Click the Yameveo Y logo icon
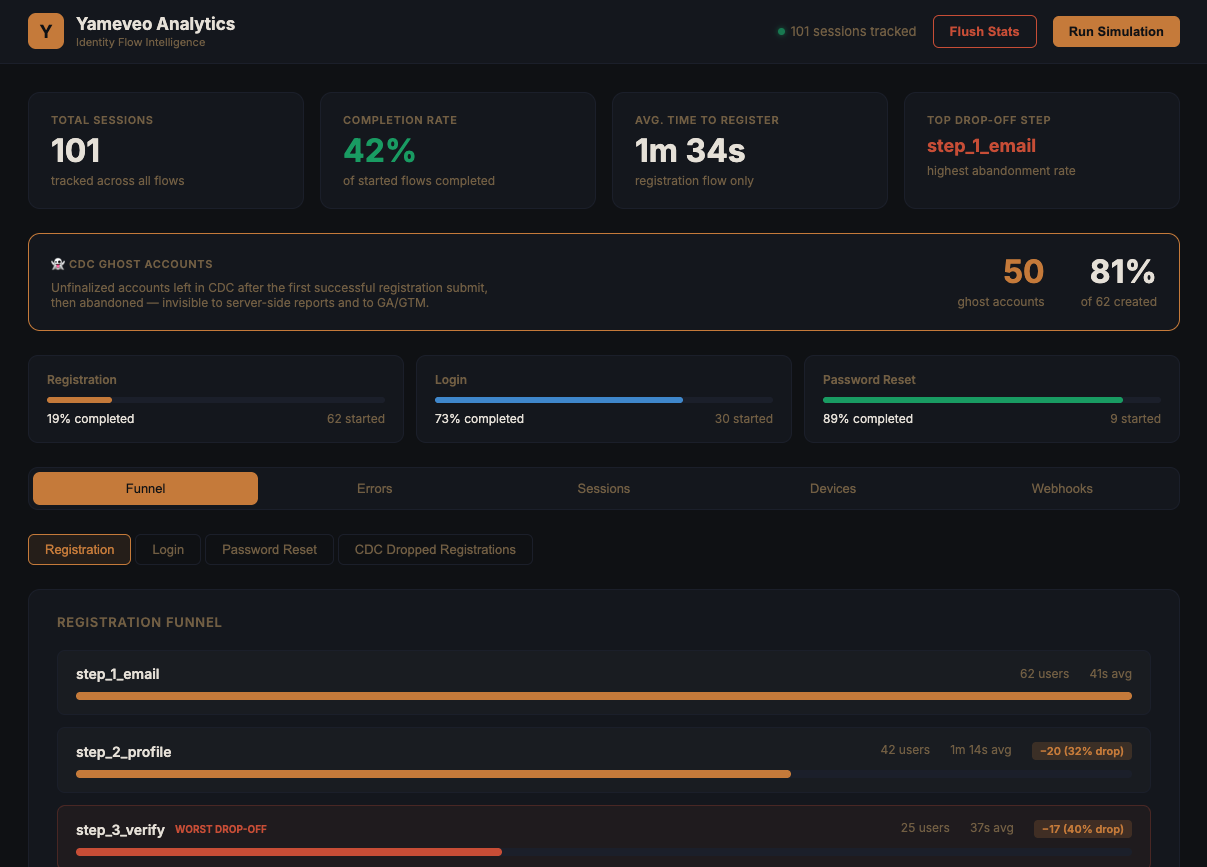 click(x=46, y=31)
